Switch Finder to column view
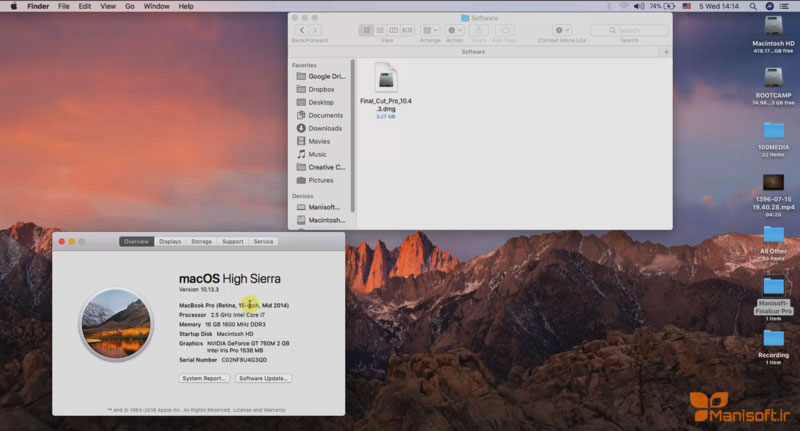 click(x=394, y=30)
